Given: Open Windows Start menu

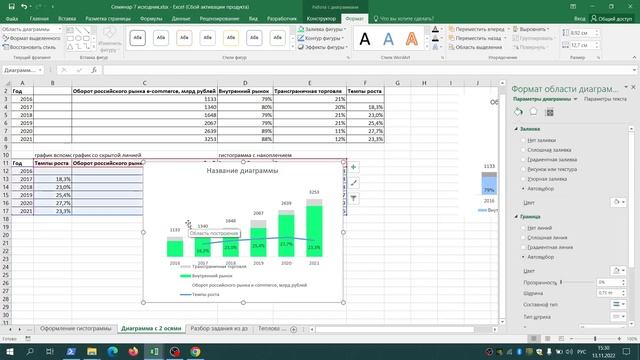Looking at the screenshot, I should (9, 351).
